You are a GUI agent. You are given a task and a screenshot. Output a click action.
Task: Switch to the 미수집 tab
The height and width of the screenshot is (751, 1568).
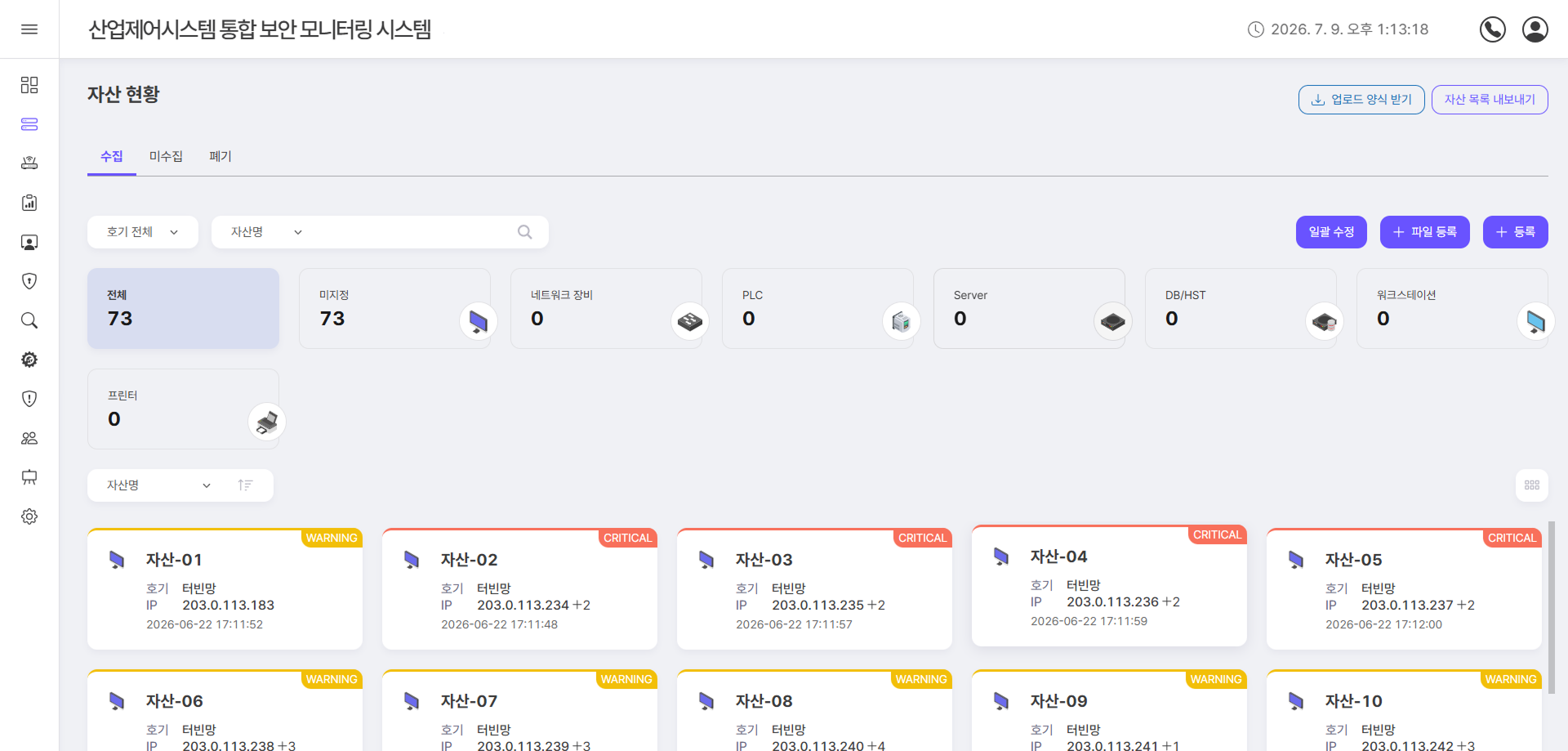[x=166, y=156]
